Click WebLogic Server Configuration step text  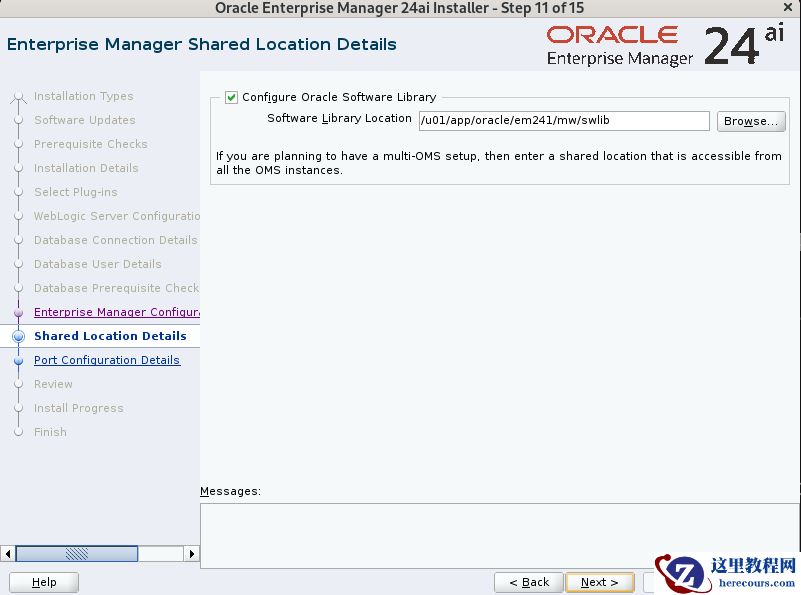117,216
